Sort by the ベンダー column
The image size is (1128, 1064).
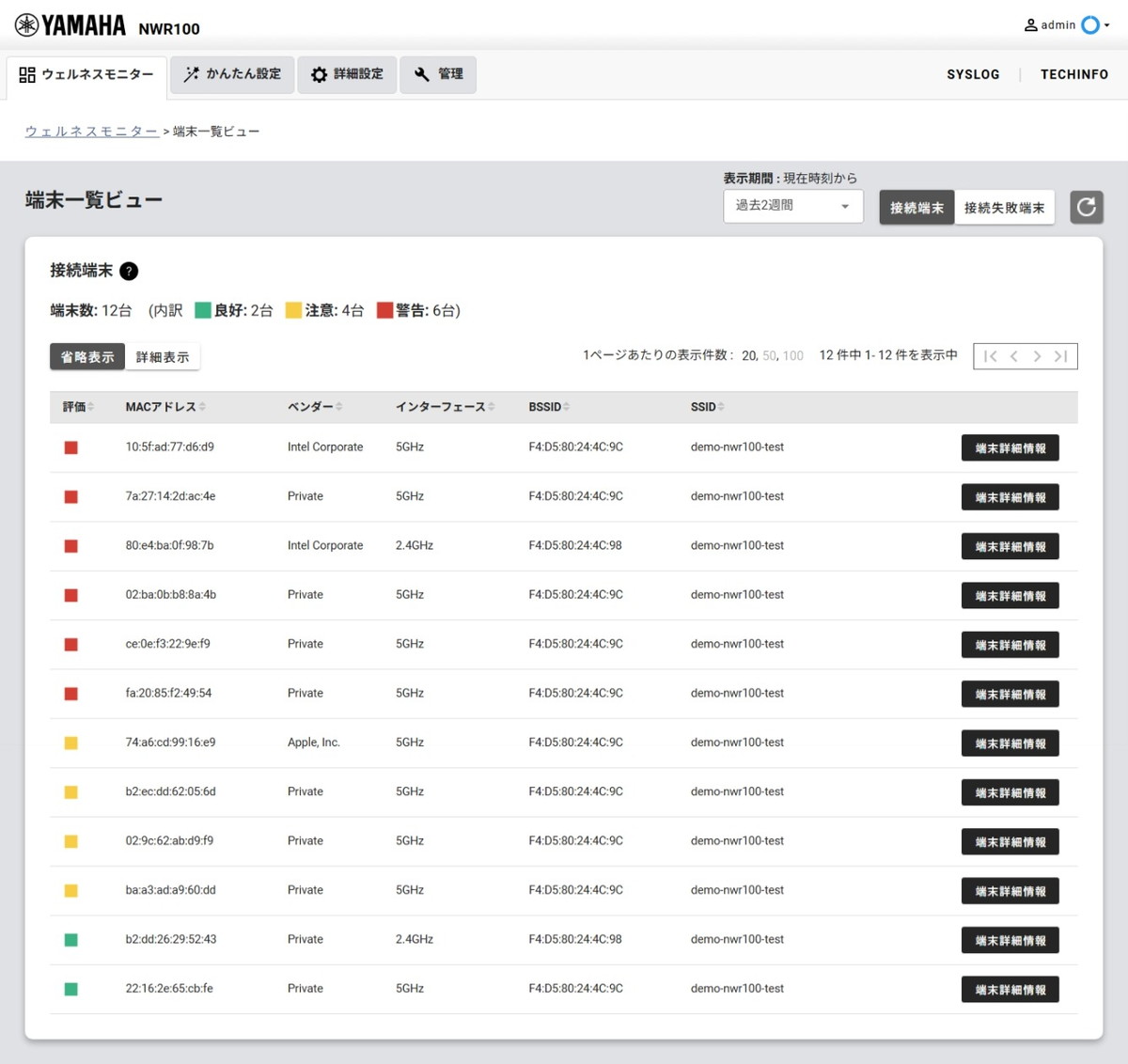click(315, 407)
